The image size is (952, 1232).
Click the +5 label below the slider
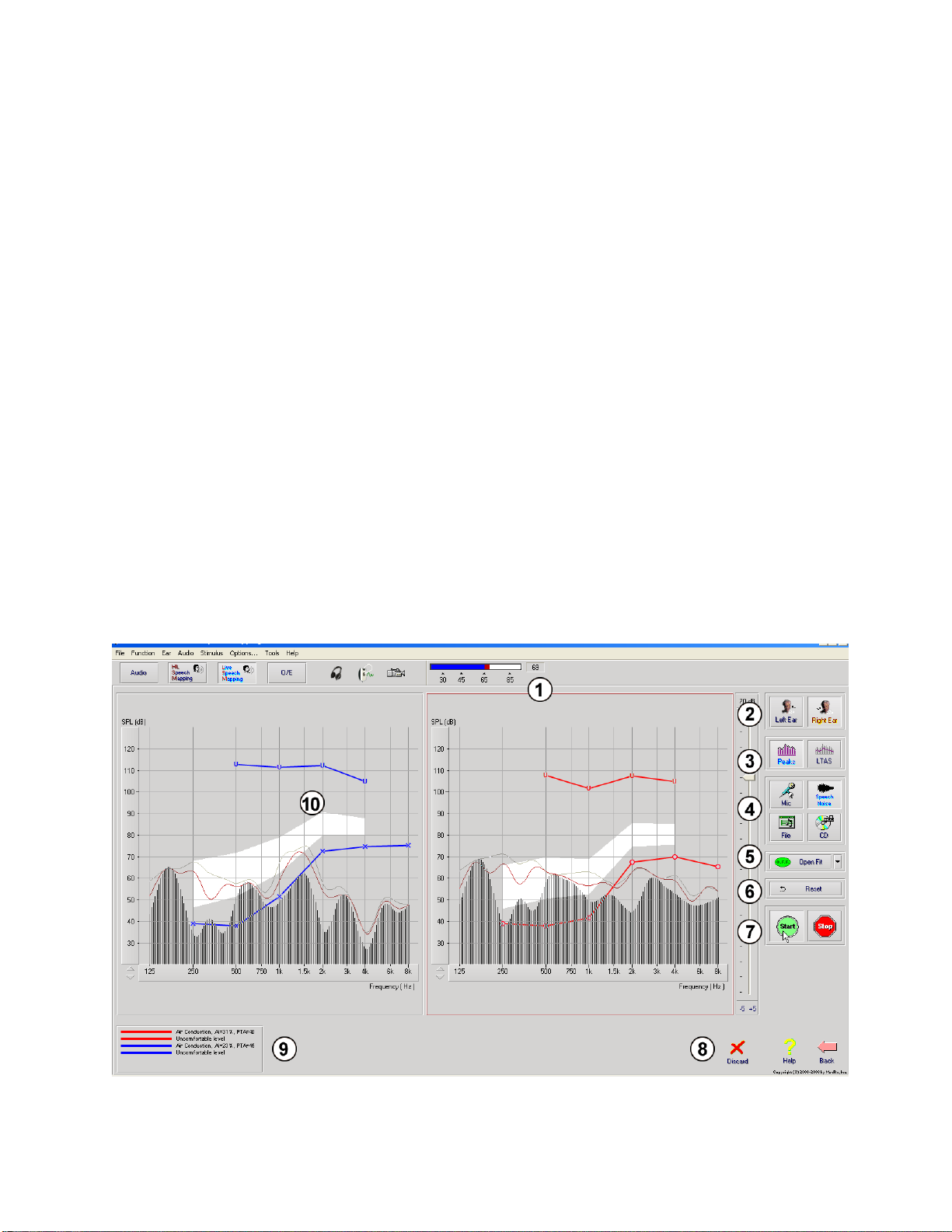pyautogui.click(x=752, y=1009)
